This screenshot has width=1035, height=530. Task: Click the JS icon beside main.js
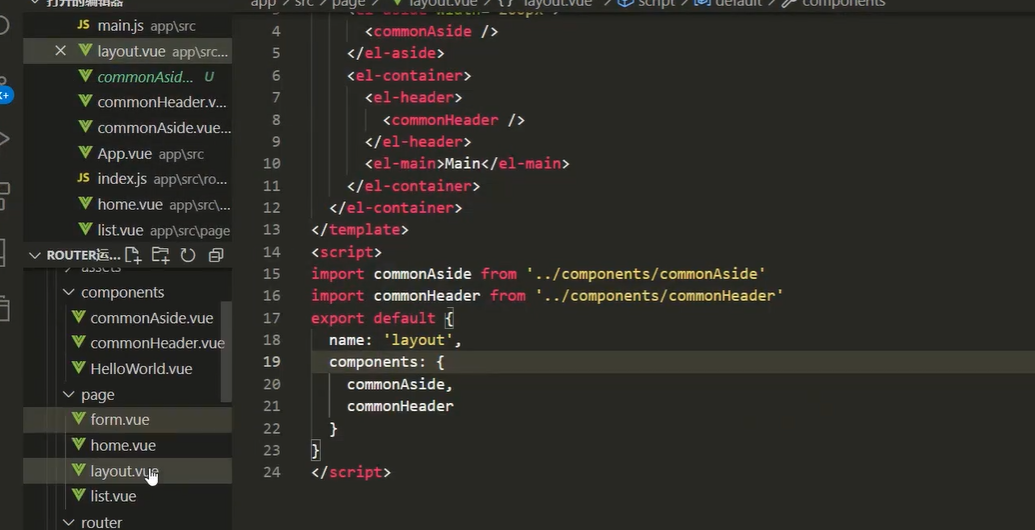tap(83, 25)
